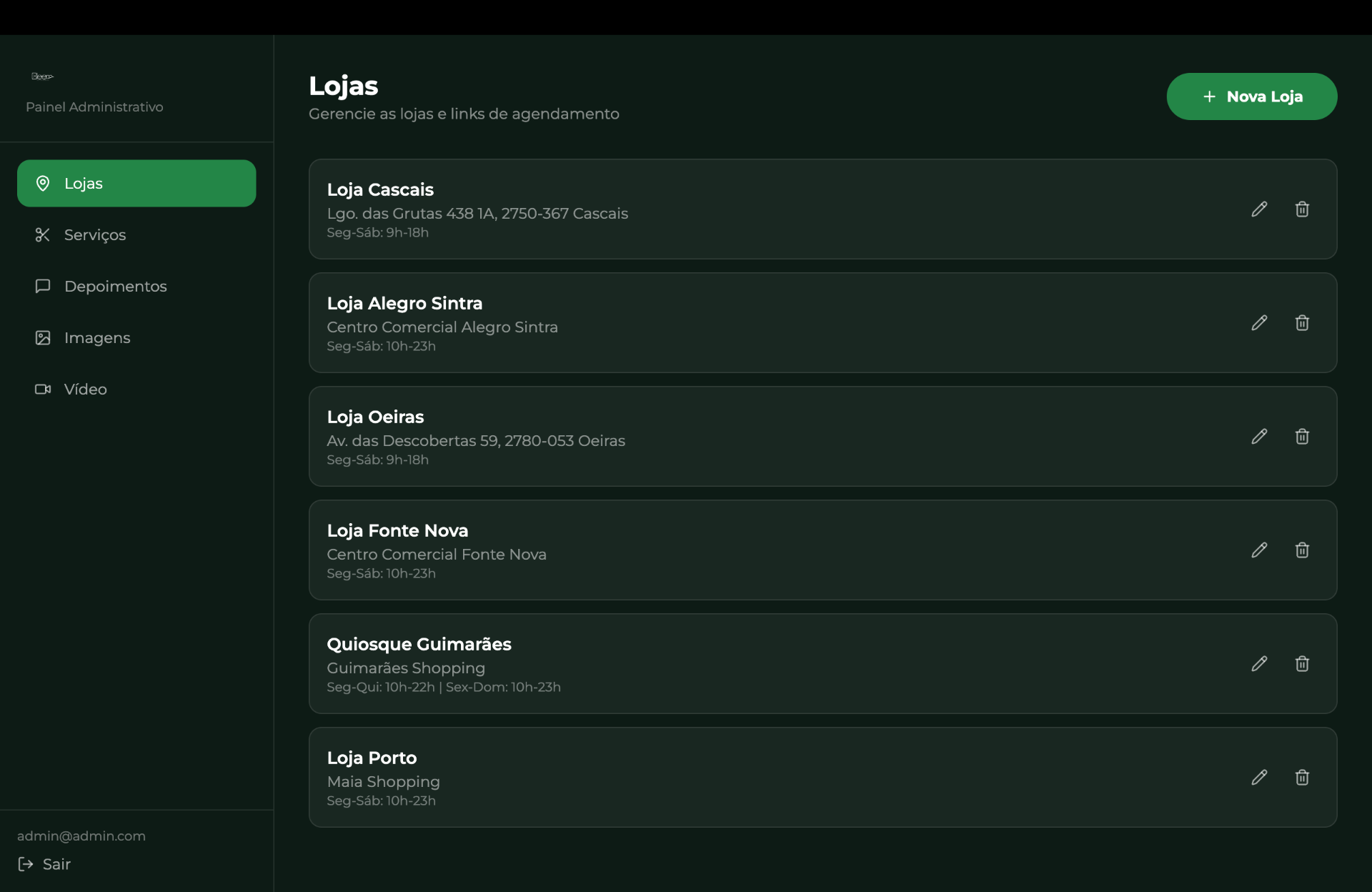
Task: Delete Loja Porto using trash icon
Action: pyautogui.click(x=1302, y=777)
